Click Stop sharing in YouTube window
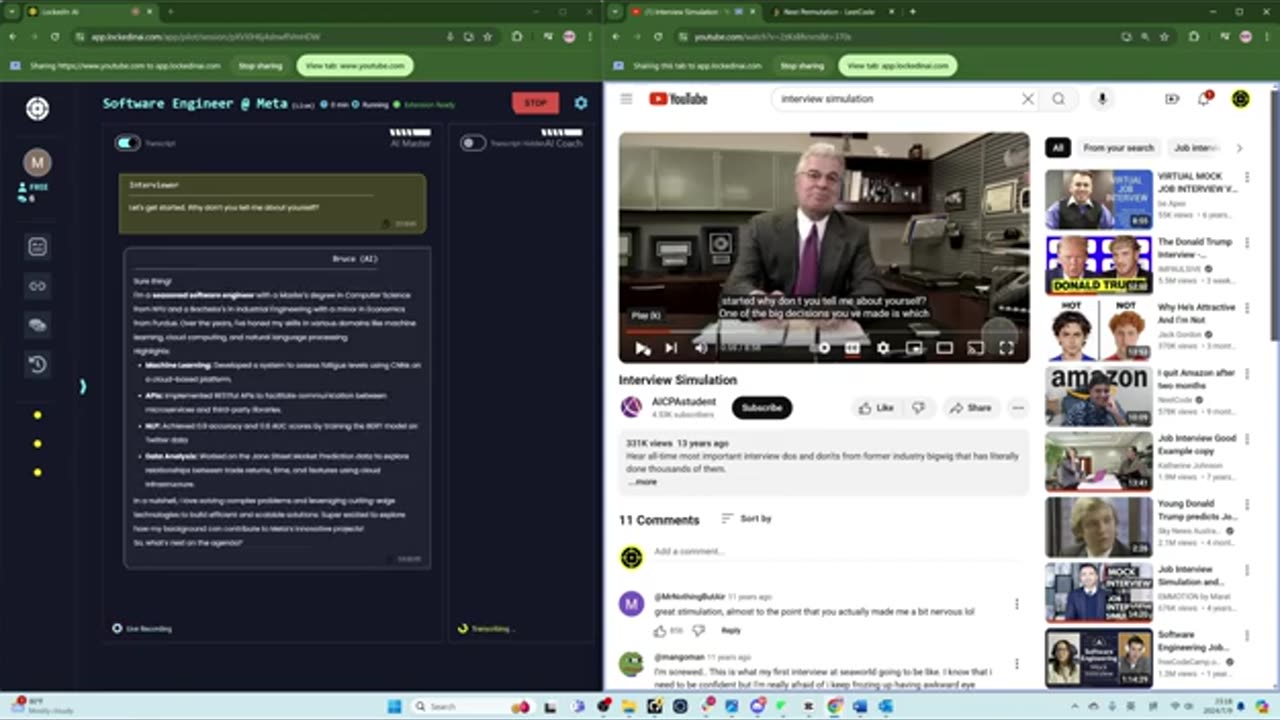Image resolution: width=1280 pixels, height=720 pixels. (802, 66)
